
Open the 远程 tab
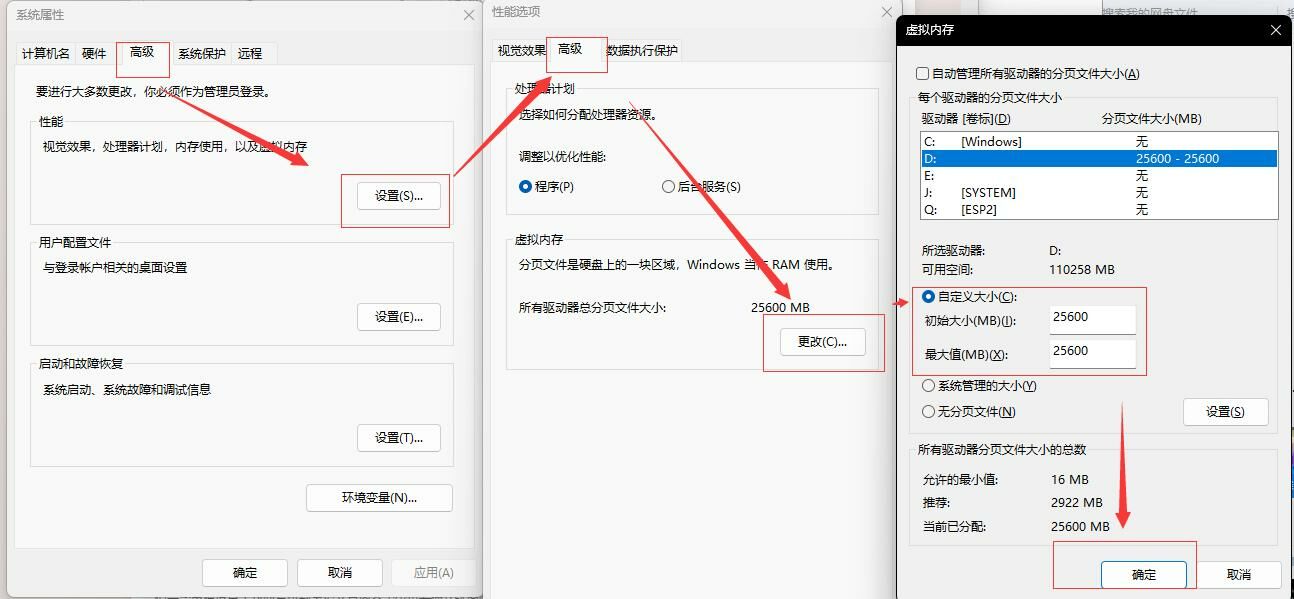pyautogui.click(x=250, y=54)
